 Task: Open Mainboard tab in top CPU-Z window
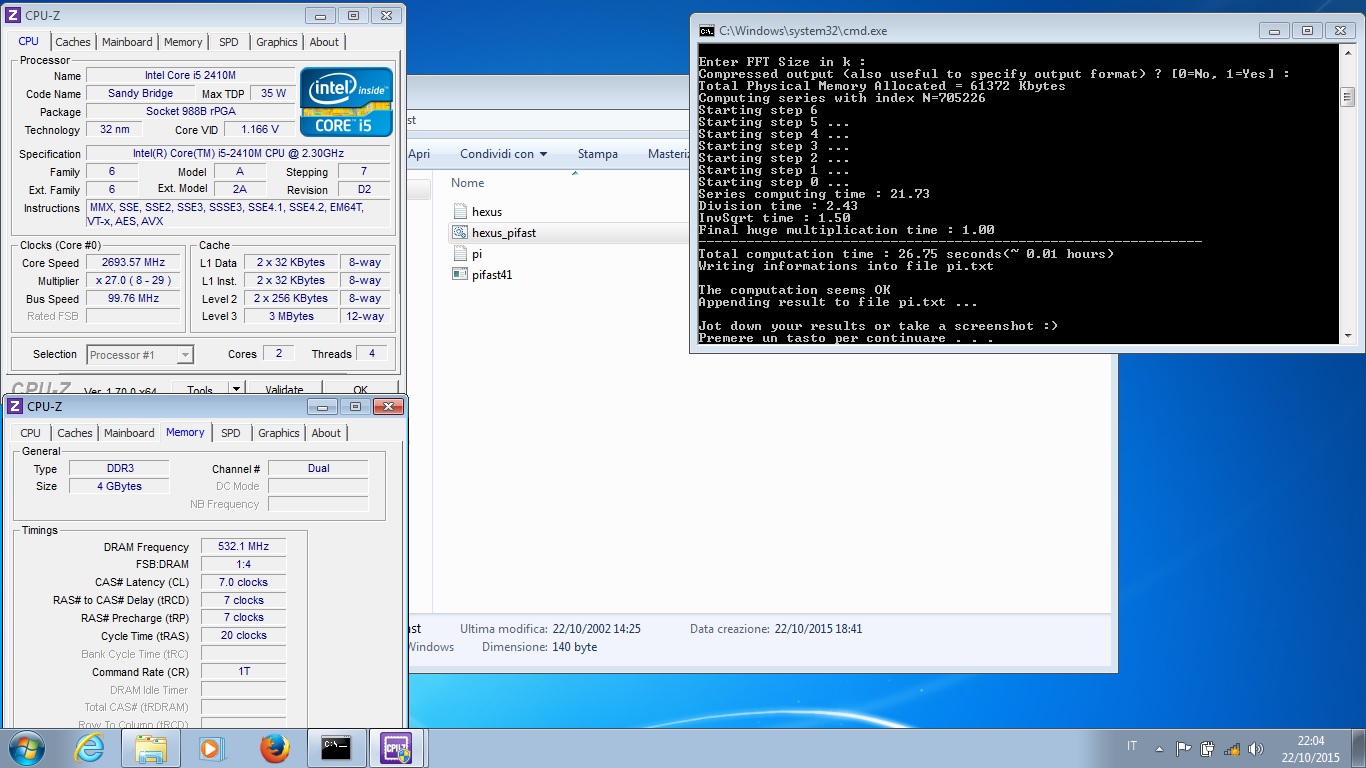(x=127, y=42)
